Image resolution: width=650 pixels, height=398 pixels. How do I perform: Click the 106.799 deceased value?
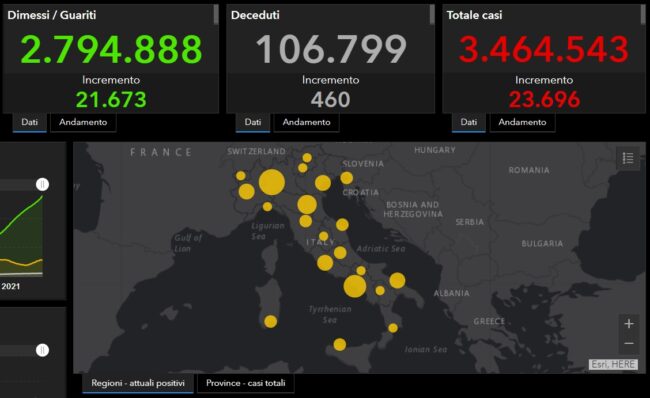[x=331, y=49]
